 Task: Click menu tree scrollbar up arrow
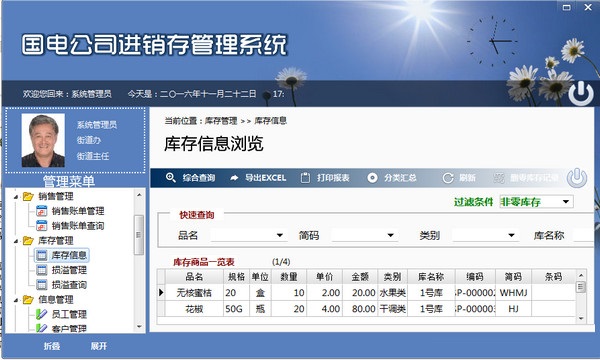(x=139, y=195)
